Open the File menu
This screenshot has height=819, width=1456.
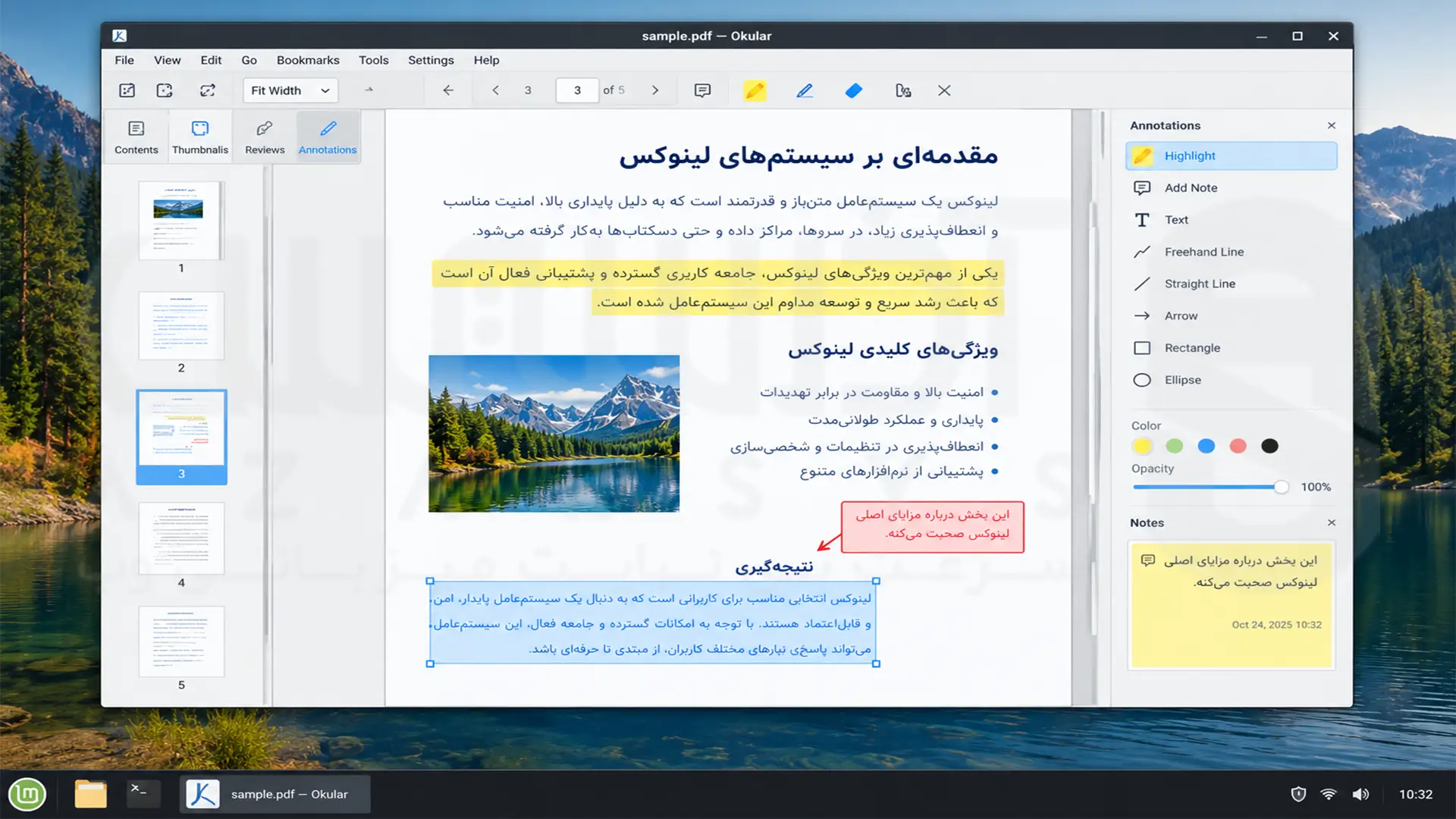(124, 60)
